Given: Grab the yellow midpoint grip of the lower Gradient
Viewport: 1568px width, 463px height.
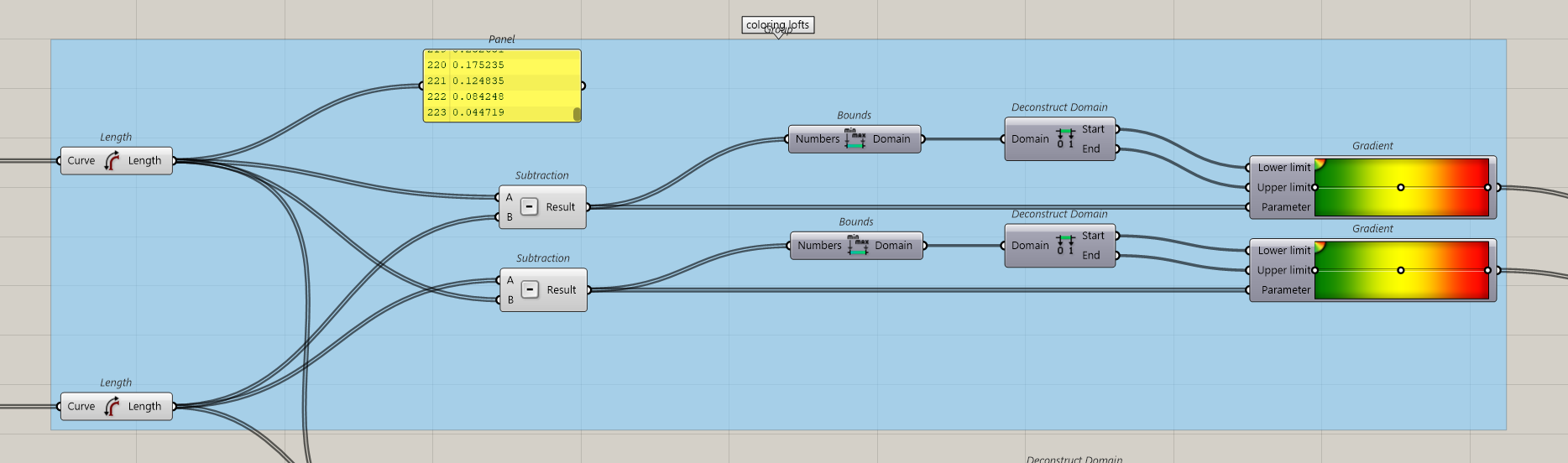Looking at the screenshot, I should tap(1400, 271).
